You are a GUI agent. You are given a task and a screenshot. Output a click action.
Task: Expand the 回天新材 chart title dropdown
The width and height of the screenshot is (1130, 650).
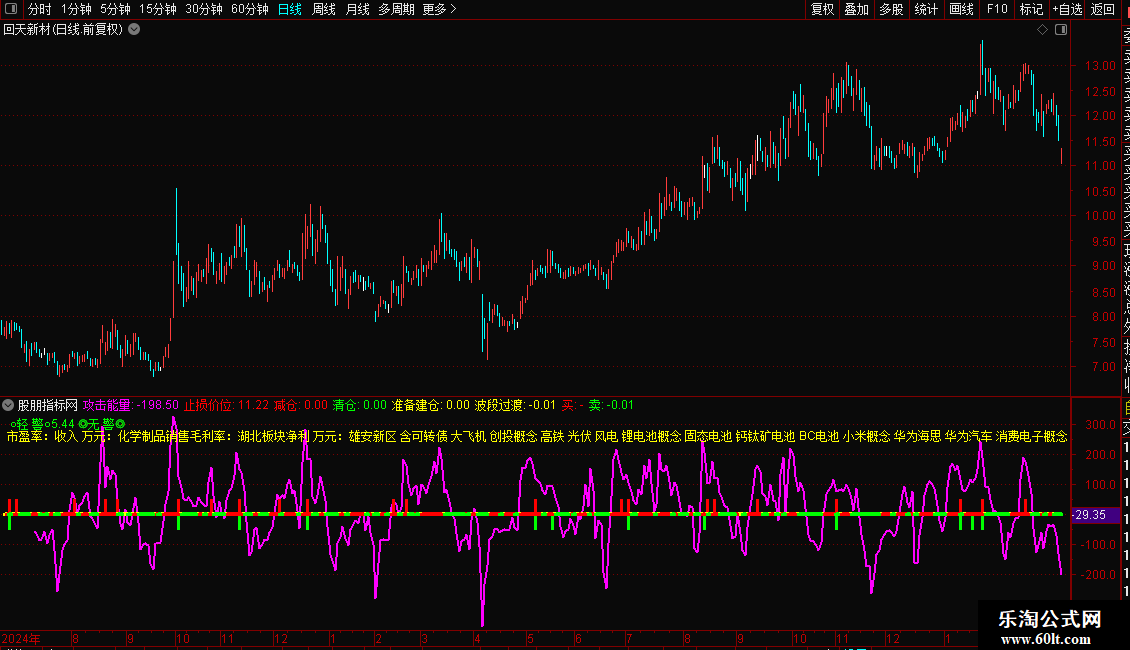tap(134, 30)
